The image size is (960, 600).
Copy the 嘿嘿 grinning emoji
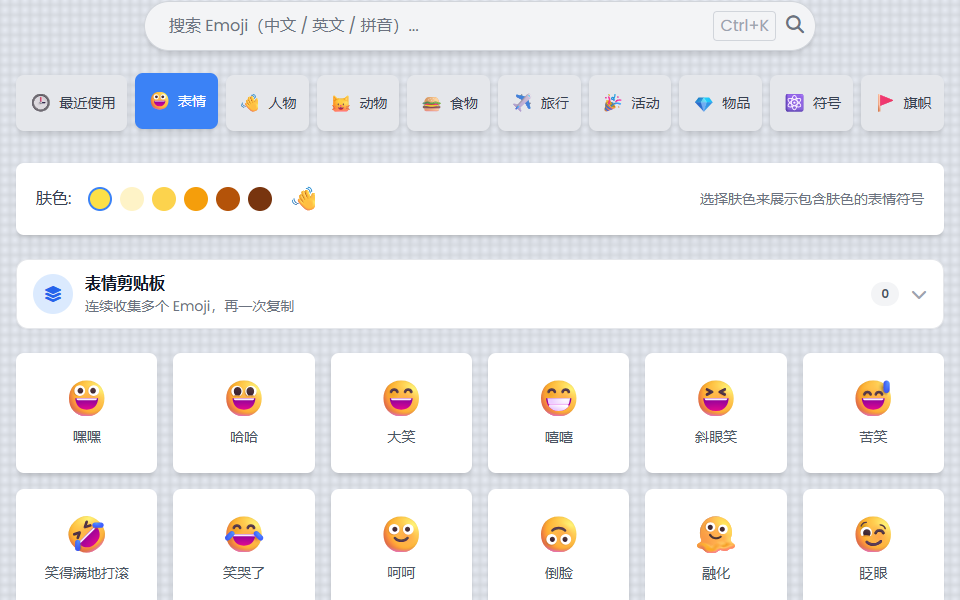click(86, 413)
